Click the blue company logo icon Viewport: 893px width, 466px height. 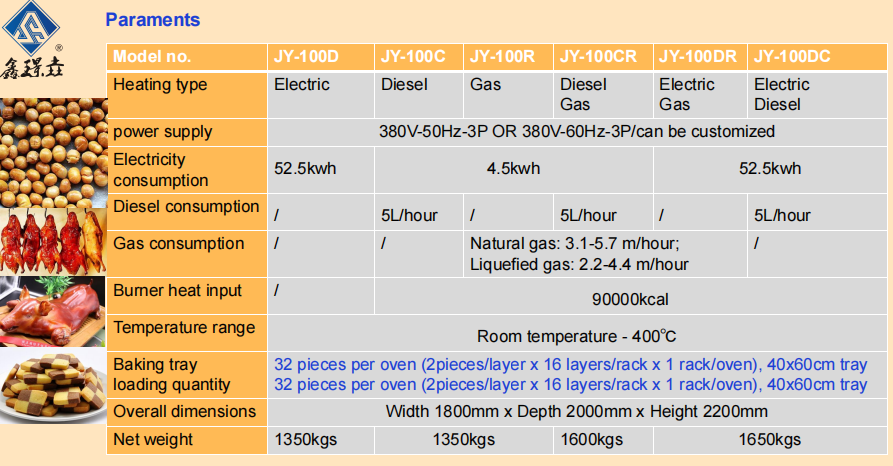click(x=37, y=30)
